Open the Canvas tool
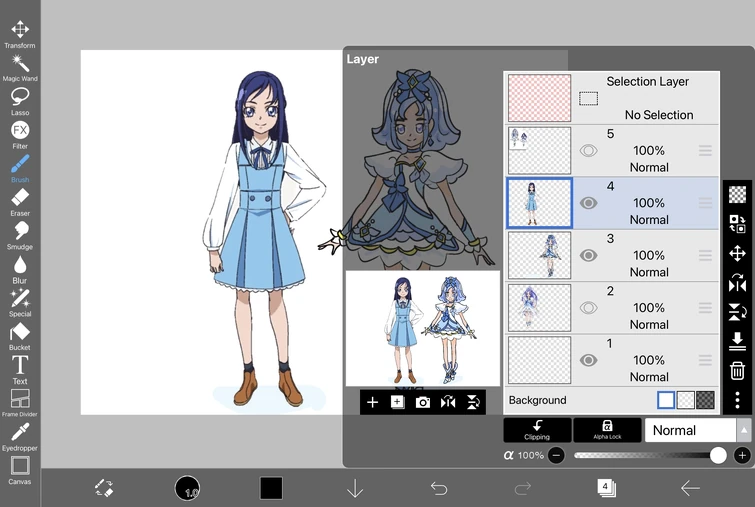This screenshot has height=507, width=755. [20, 471]
